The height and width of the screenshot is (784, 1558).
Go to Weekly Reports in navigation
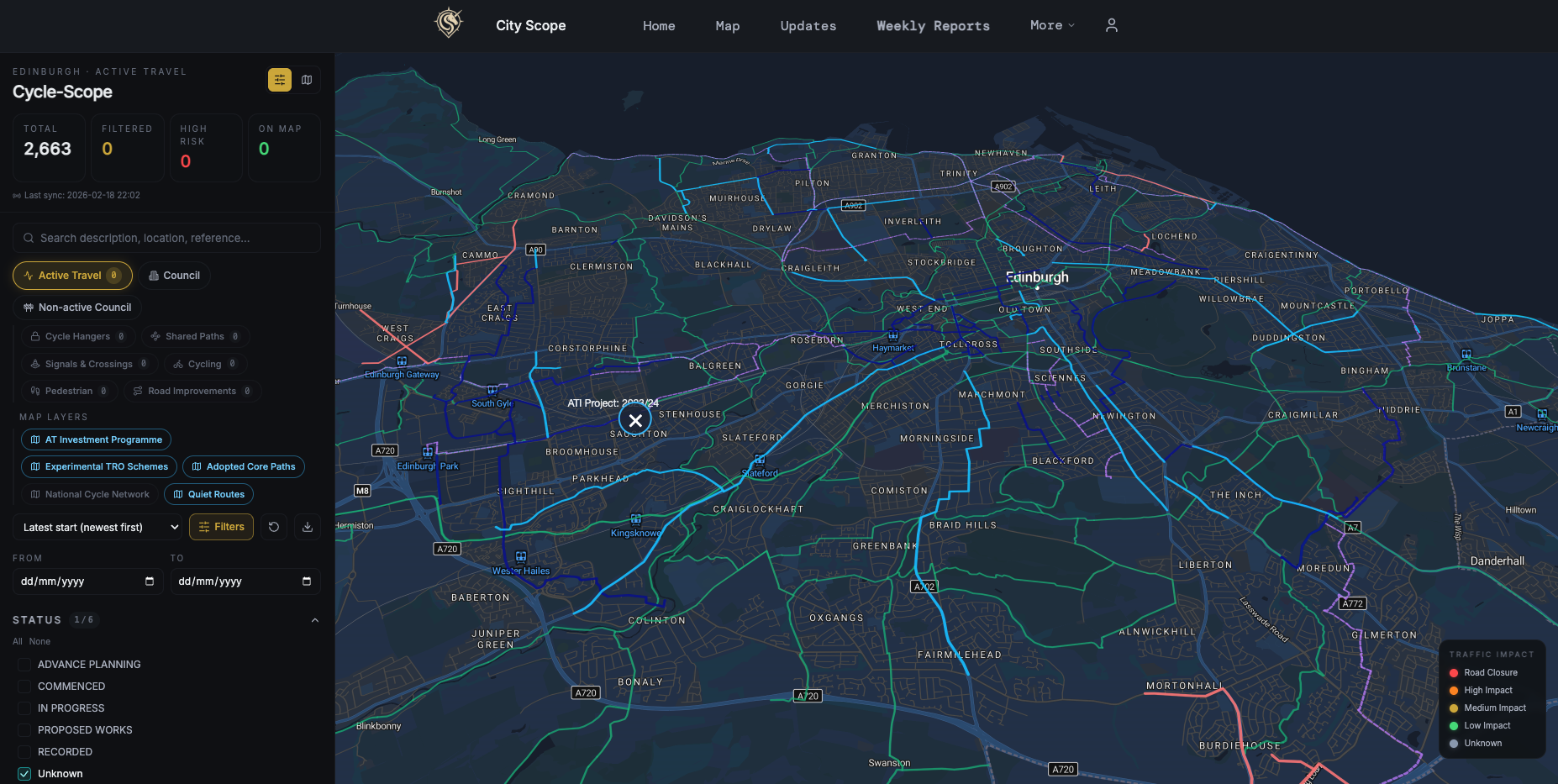click(933, 26)
